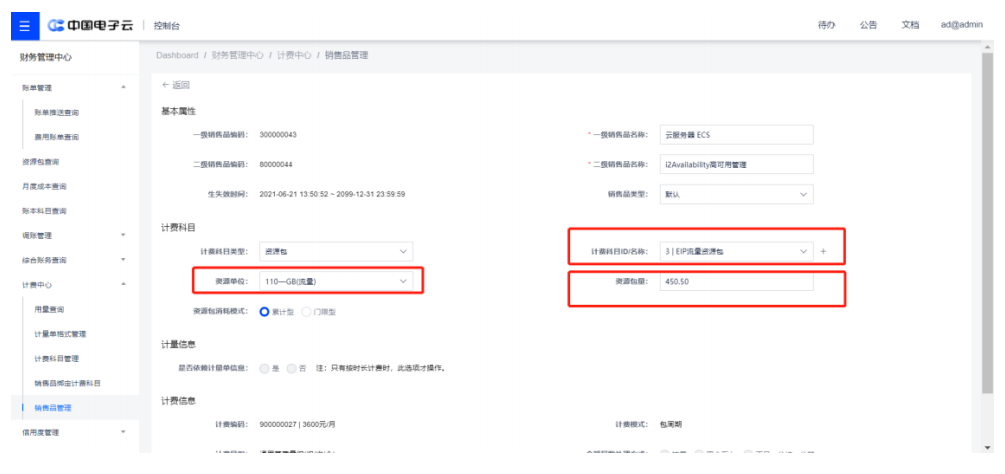This screenshot has height=474, width=1005.
Task: Open the 计量科目类型 dropdown
Action: [x=334, y=252]
